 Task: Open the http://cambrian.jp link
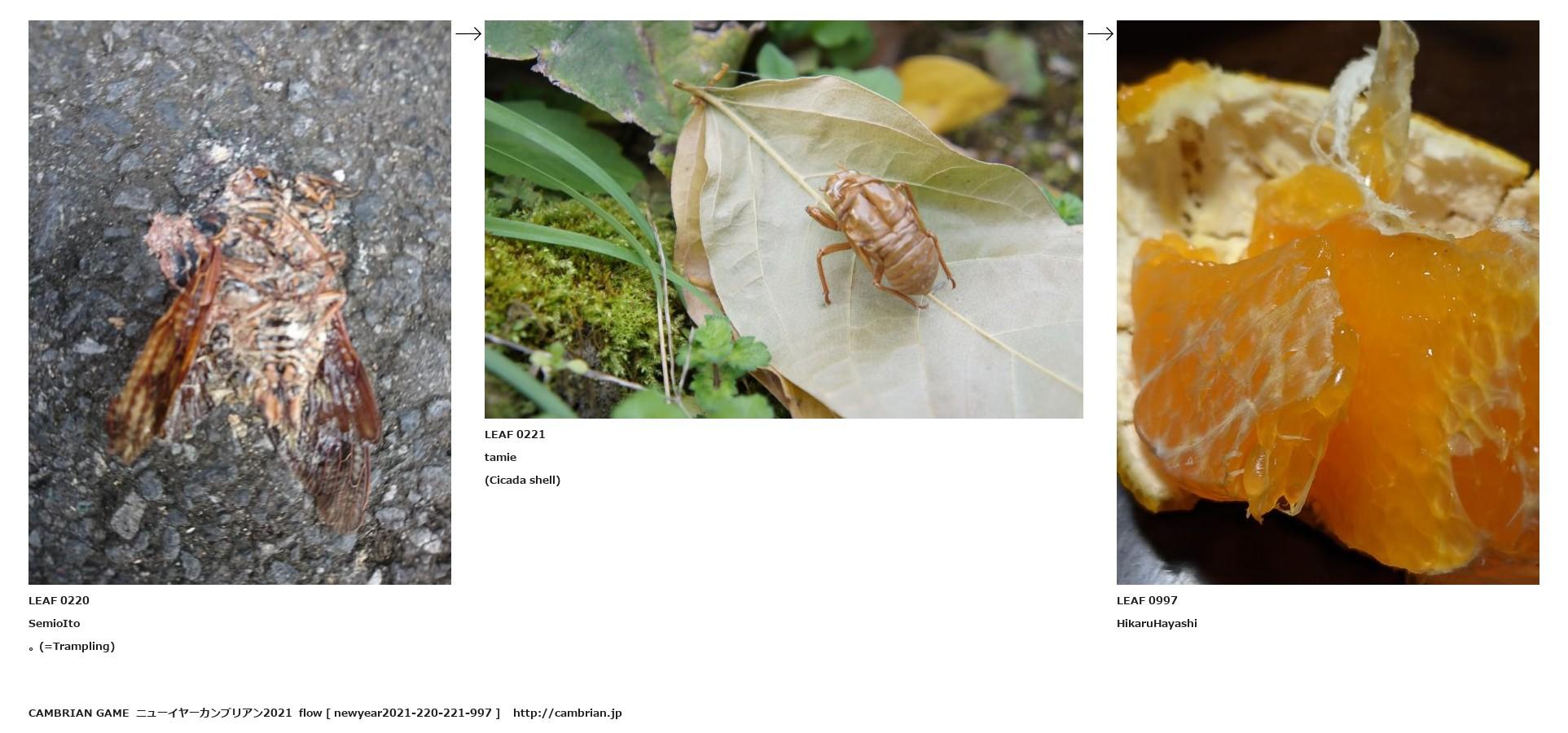pyautogui.click(x=567, y=713)
